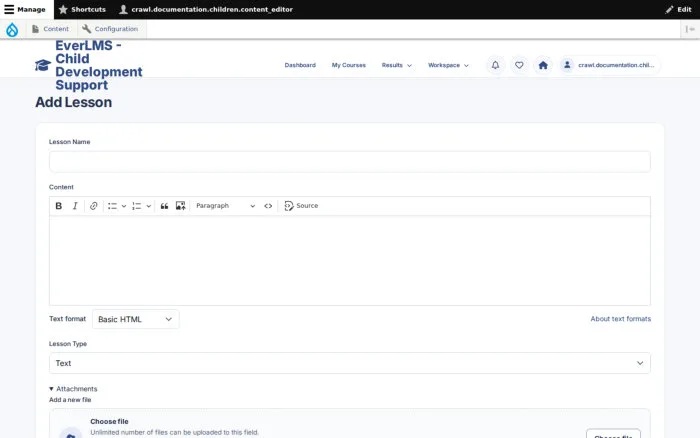This screenshot has width=700, height=438.
Task: Open favorites heart icon
Action: point(519,65)
